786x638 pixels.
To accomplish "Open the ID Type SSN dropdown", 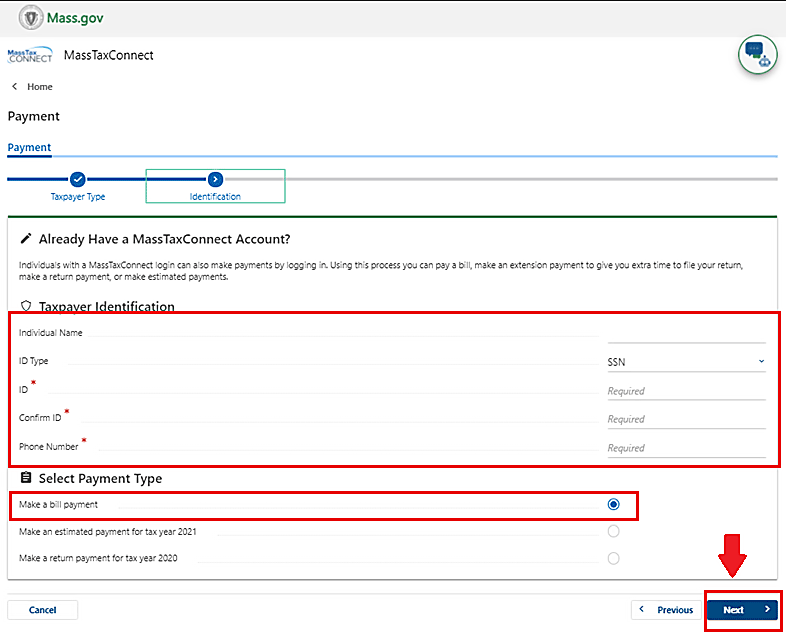I will click(686, 362).
